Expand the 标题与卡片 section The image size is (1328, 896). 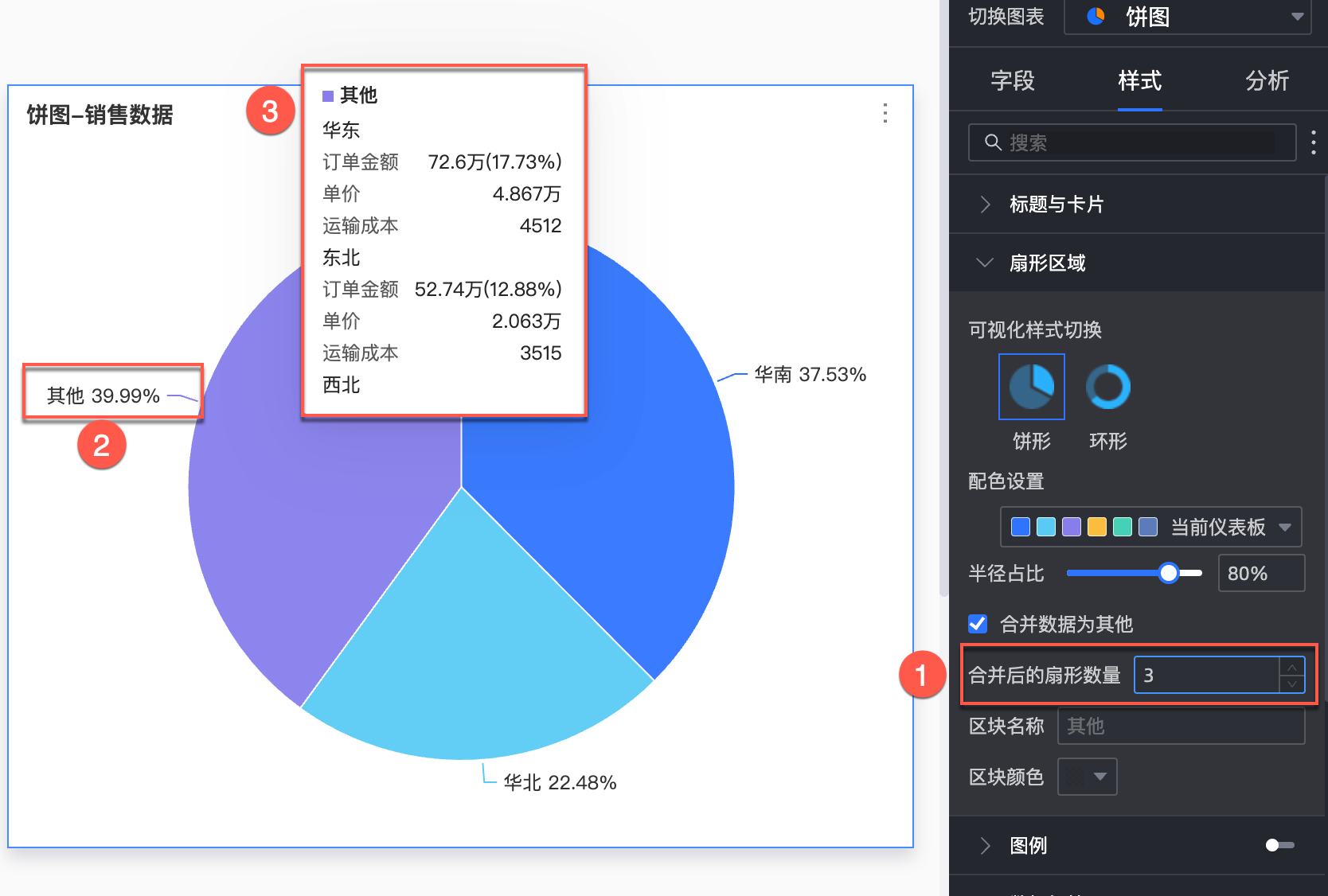[1056, 205]
